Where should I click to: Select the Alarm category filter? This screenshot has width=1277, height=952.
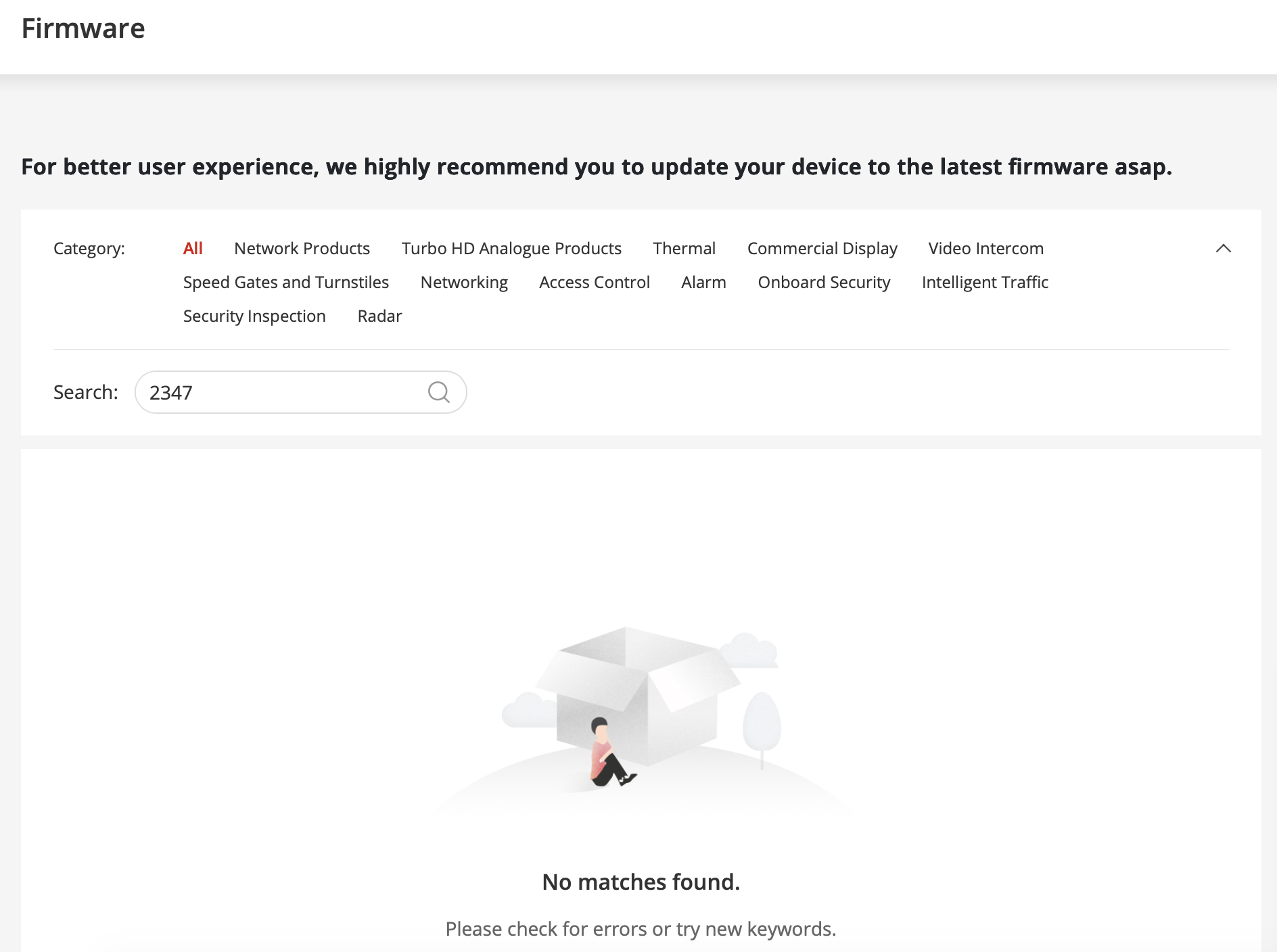pyautogui.click(x=703, y=282)
